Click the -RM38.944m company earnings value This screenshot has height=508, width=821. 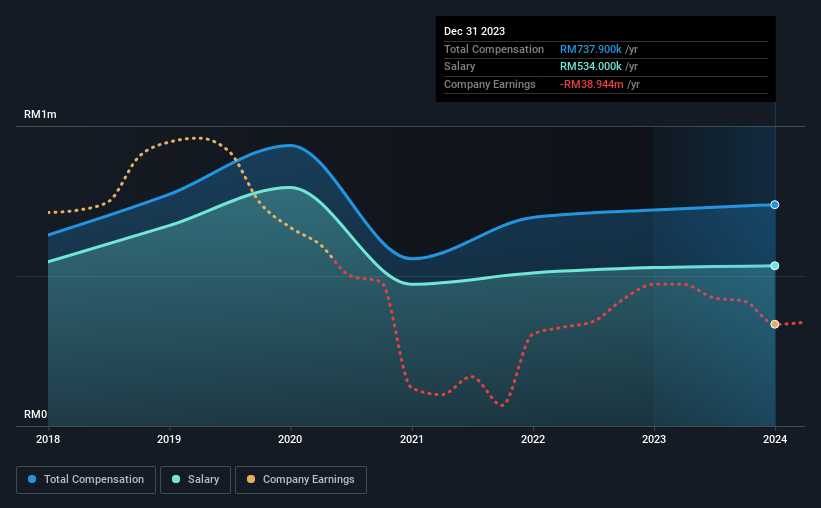pos(592,84)
